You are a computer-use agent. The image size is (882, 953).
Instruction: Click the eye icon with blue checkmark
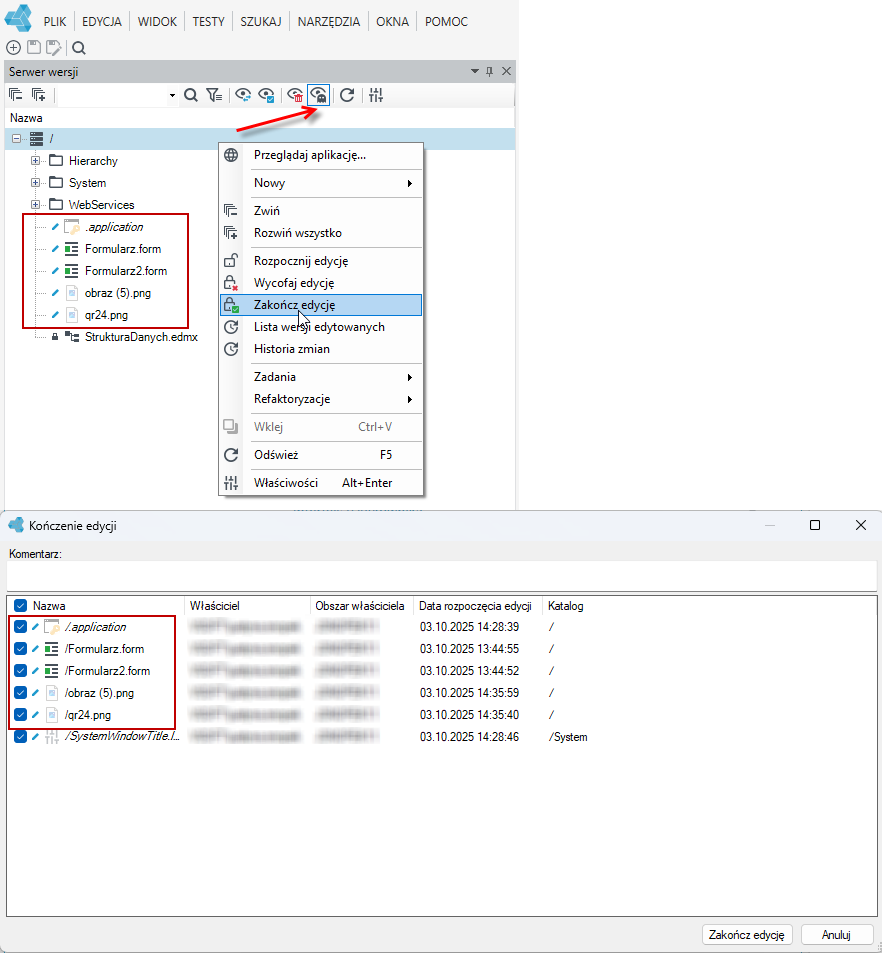(266, 95)
